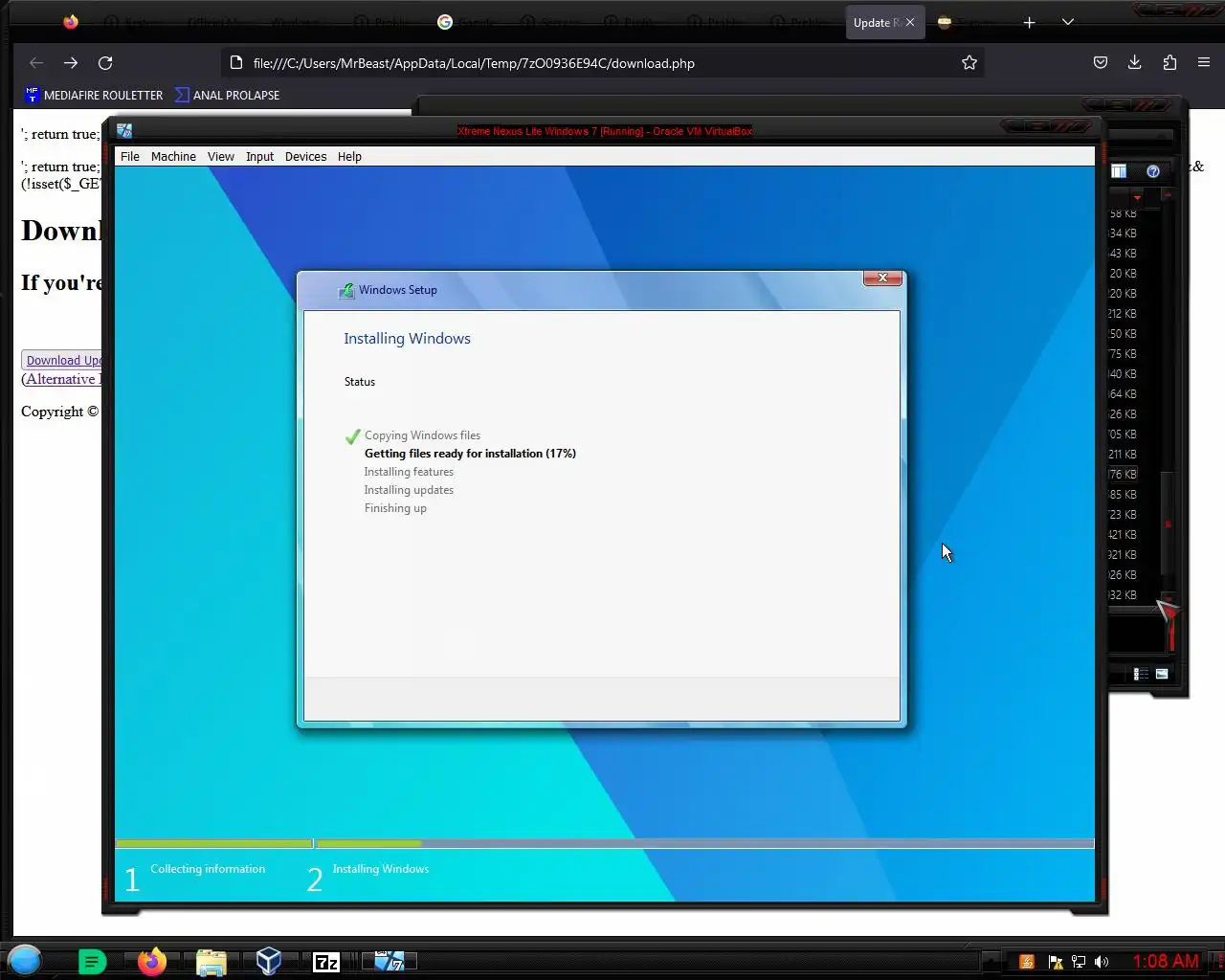
Task: Switch Explorer to details view icon
Action: pos(1141,674)
